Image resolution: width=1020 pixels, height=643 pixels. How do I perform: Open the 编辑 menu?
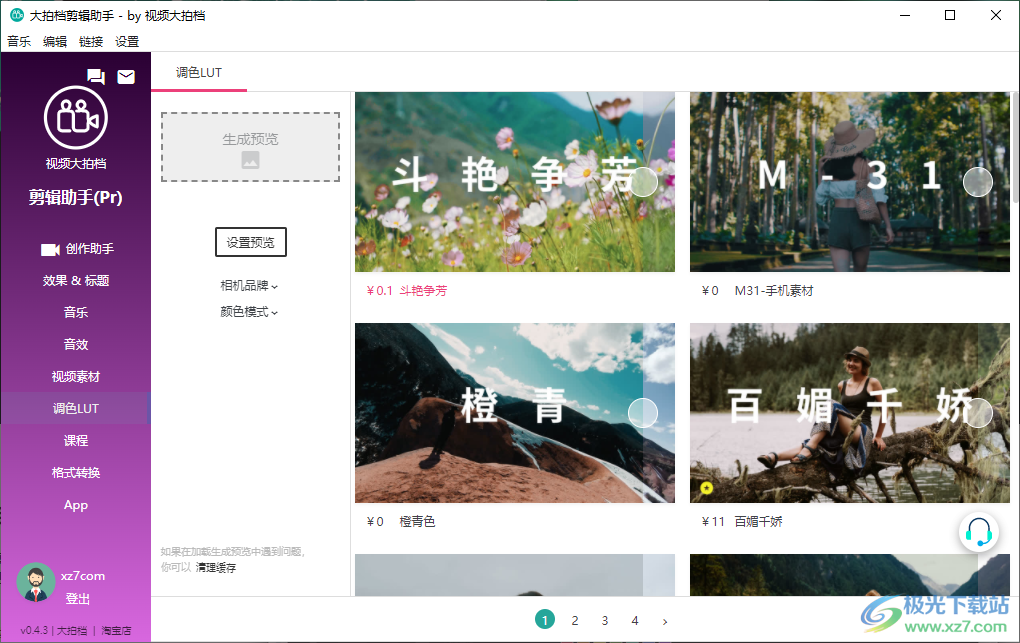point(55,42)
